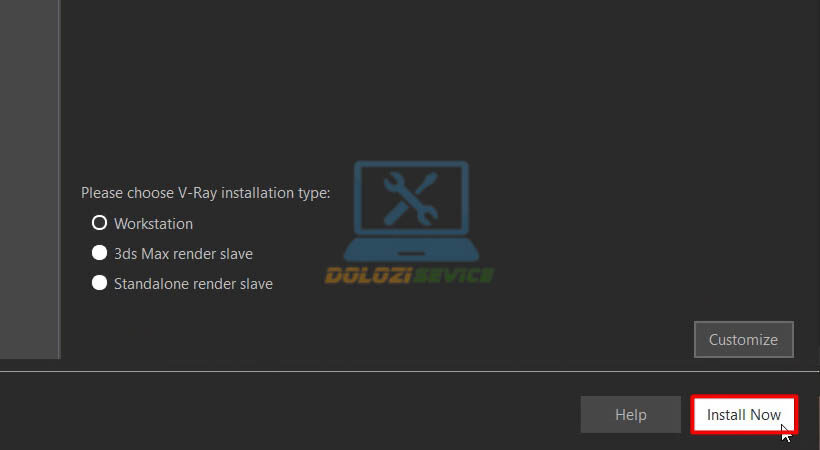Screen dimensions: 820x450
Task: Click the horizontal divider above footer buttons
Action: click(x=410, y=372)
